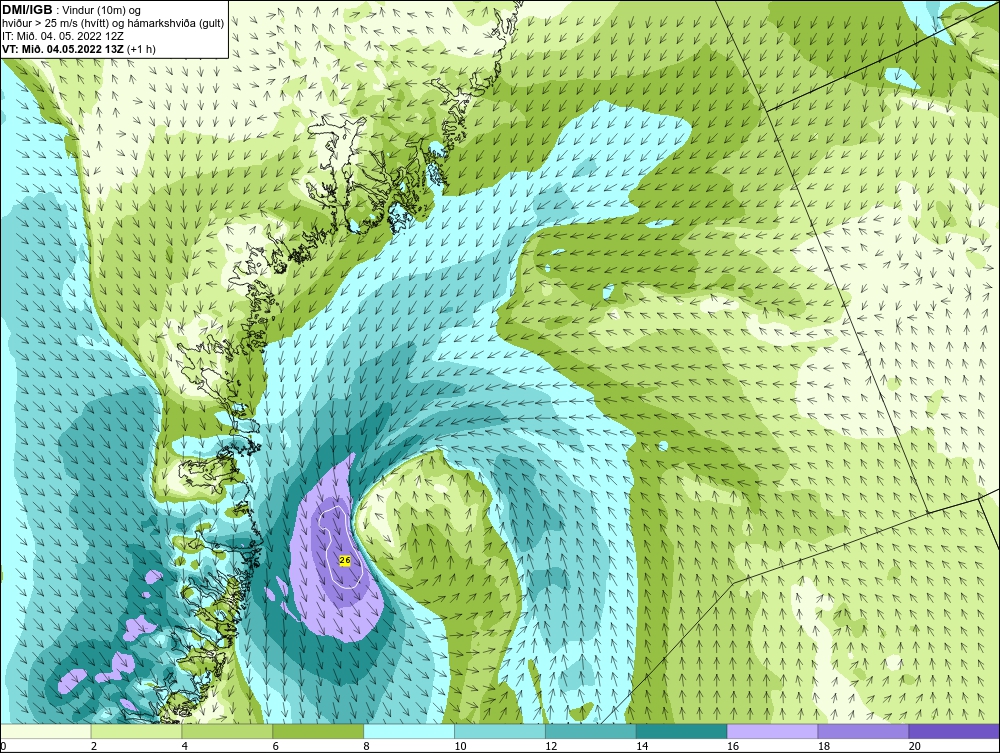The width and height of the screenshot is (1000, 753).
Task: Click the legend scale label 8
Action: click(x=366, y=746)
